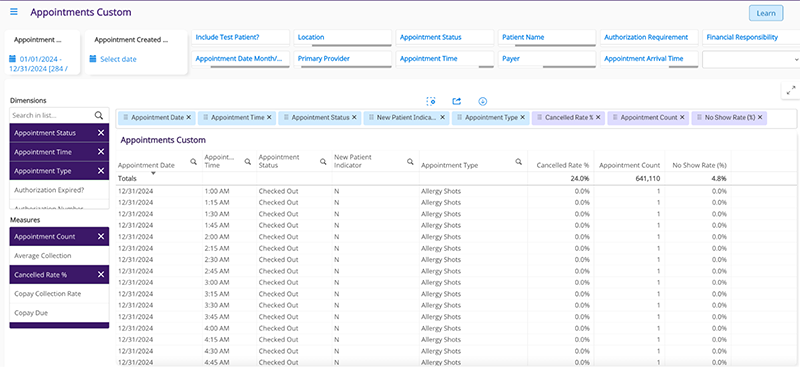
Task: Expand the blank filter dropdown
Action: click(x=751, y=60)
